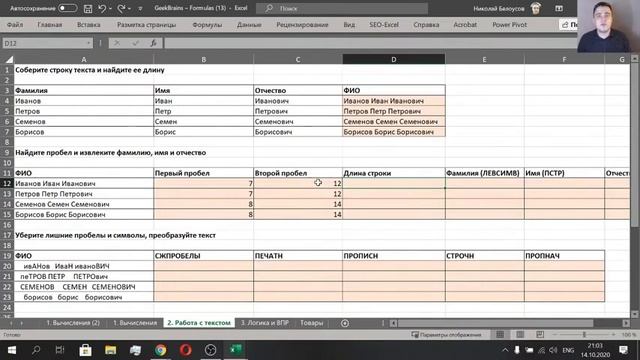Open the Данные ribbon tab
Viewport: 640px width, 360px height.
click(249, 25)
